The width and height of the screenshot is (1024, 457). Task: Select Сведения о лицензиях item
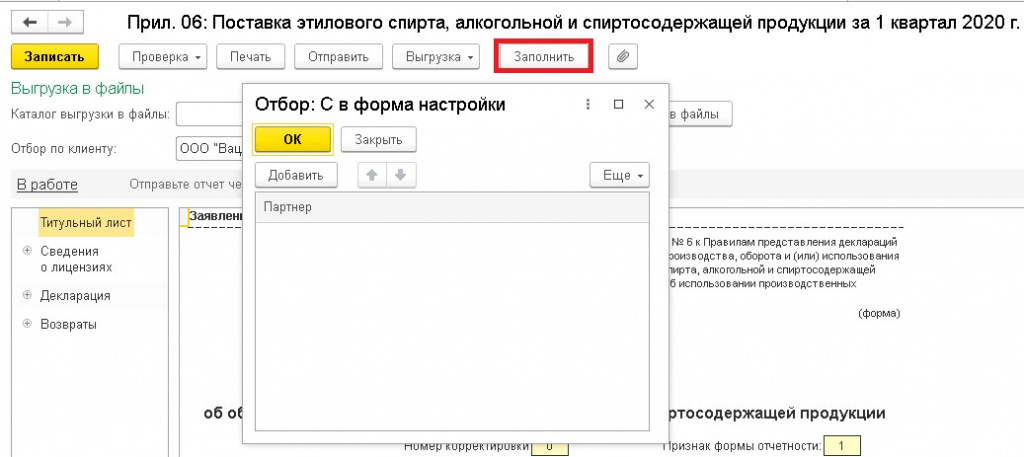pyautogui.click(x=76, y=259)
